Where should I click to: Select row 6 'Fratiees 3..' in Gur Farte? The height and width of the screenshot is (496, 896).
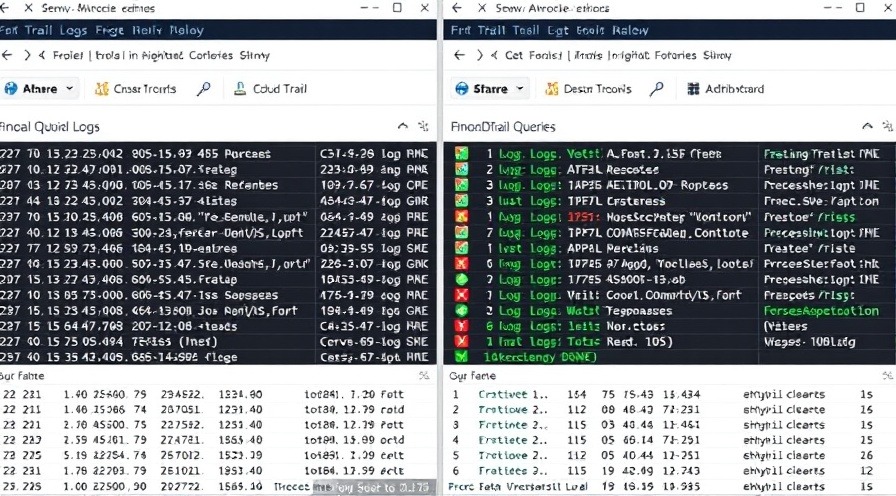(670, 471)
